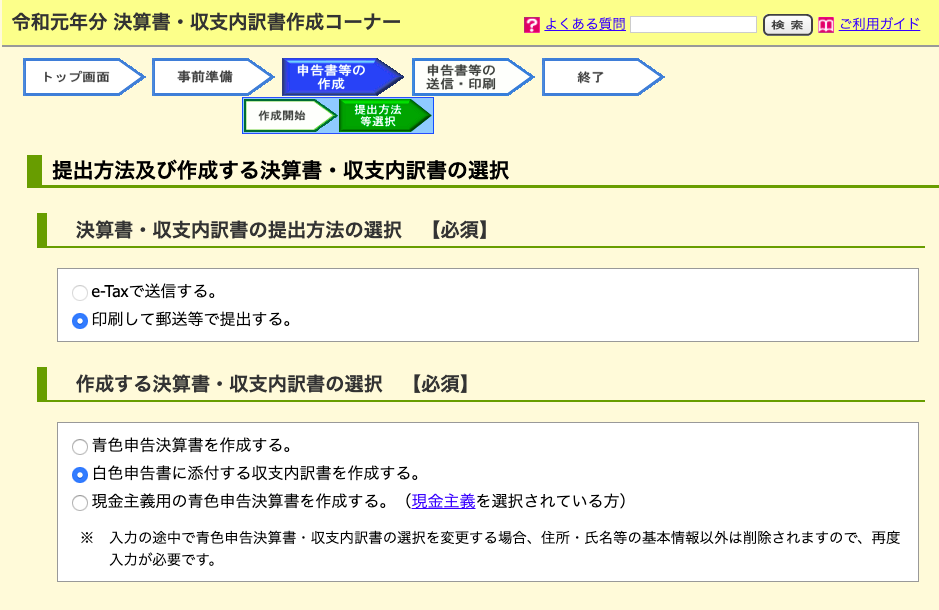Go to トップ画面 step
Image resolution: width=939 pixels, height=610 pixels.
click(84, 77)
